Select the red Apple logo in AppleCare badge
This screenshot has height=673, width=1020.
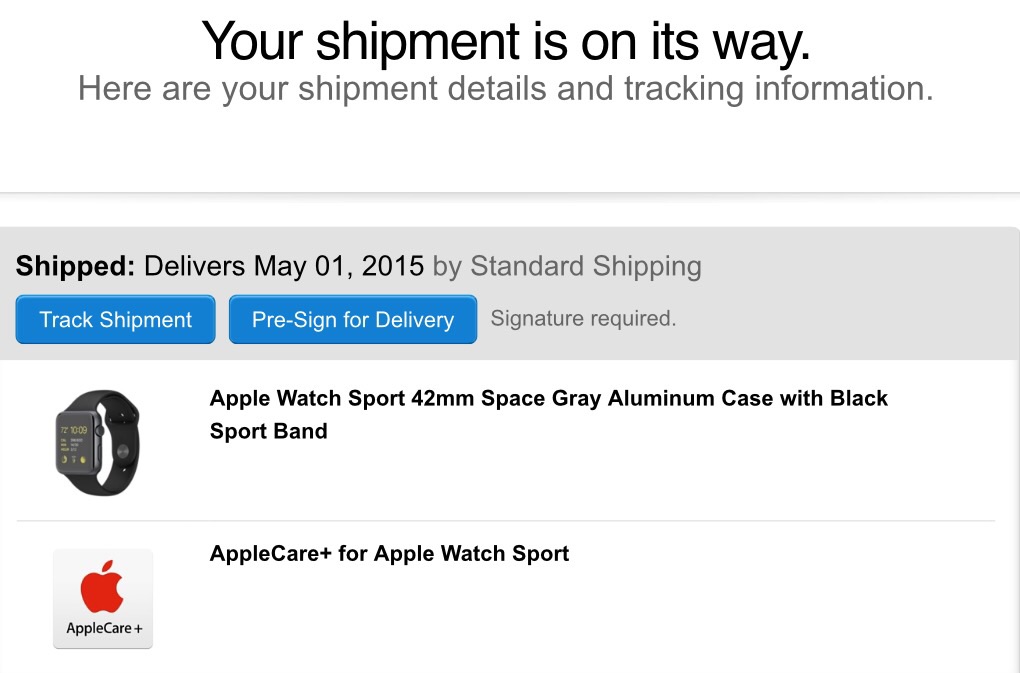103,586
